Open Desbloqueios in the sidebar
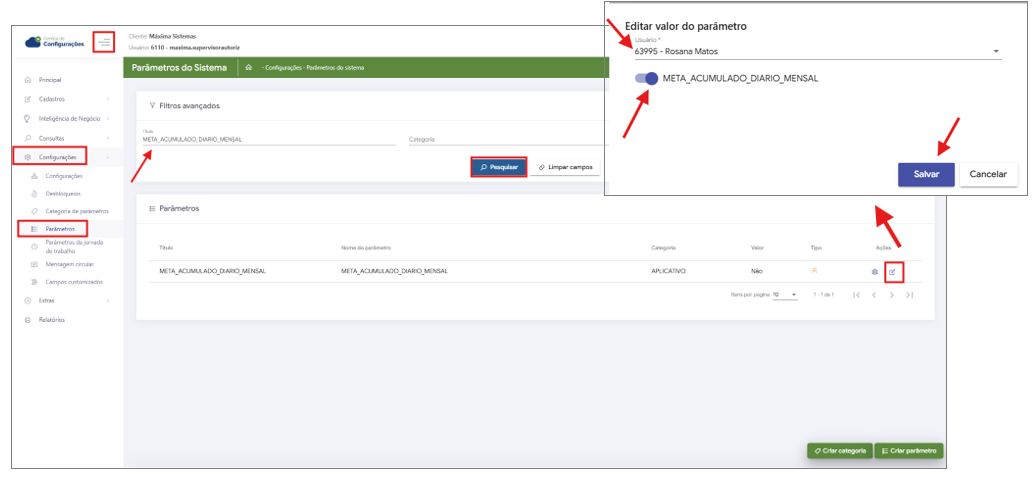The image size is (1036, 481). pos(63,194)
